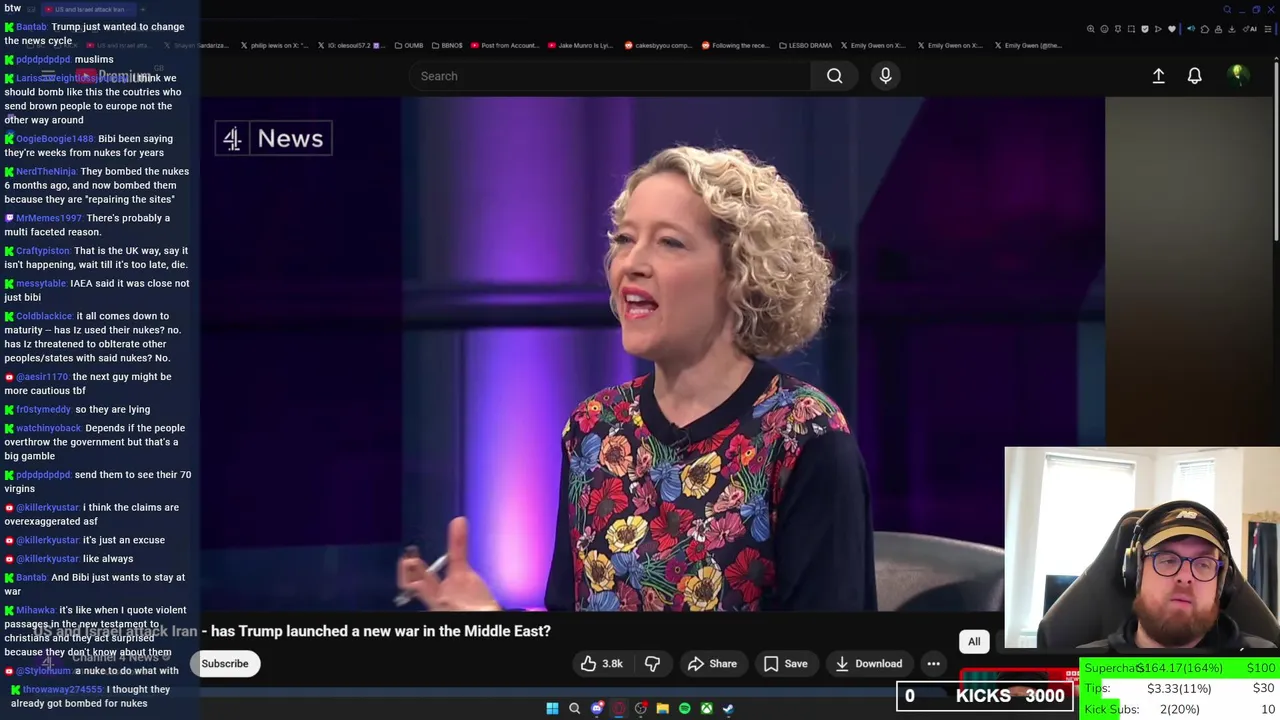Viewport: 1280px width, 720px height.
Task: Click chat username throwaway274555
Action: coord(62,690)
